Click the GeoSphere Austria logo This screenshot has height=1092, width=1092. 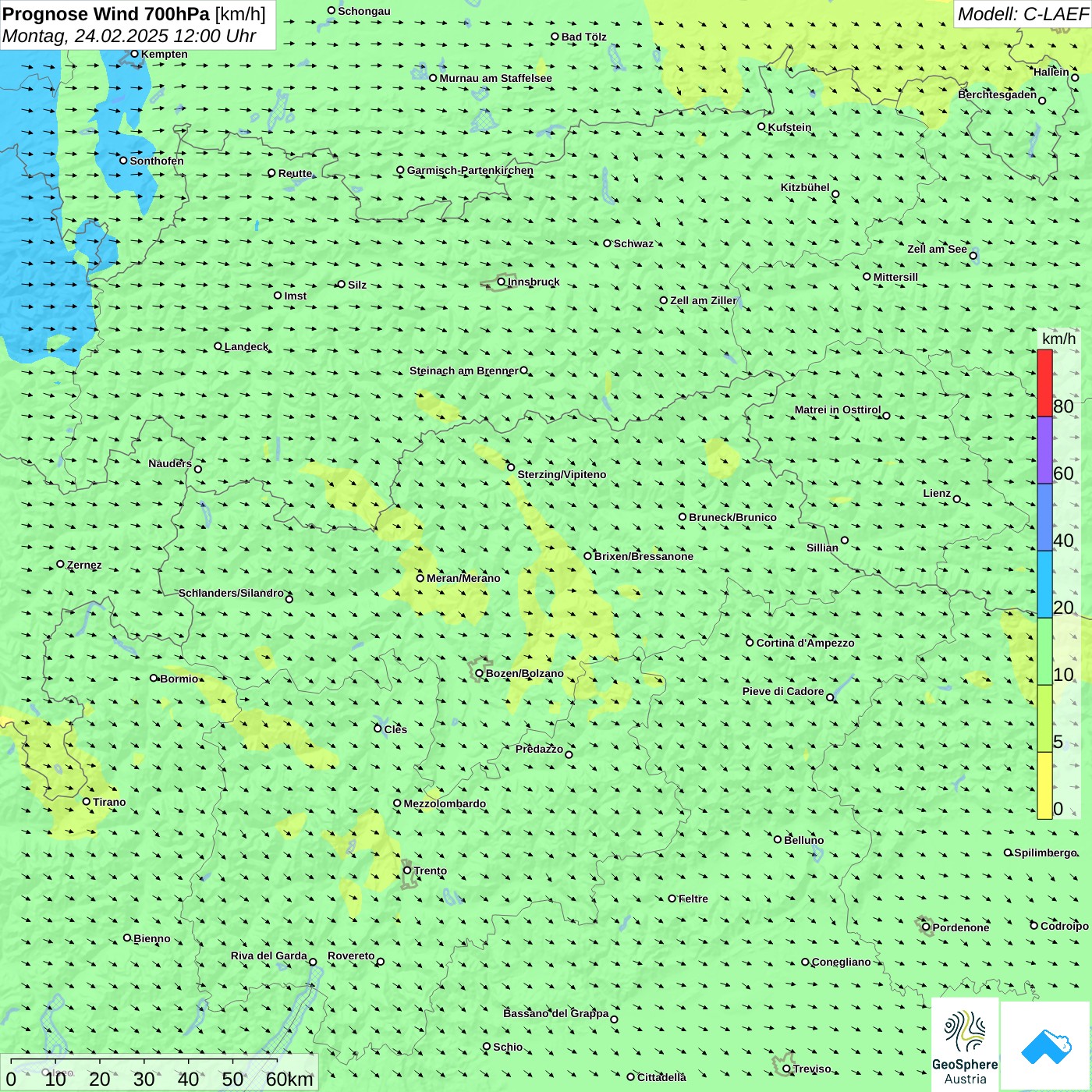[x=965, y=1045]
